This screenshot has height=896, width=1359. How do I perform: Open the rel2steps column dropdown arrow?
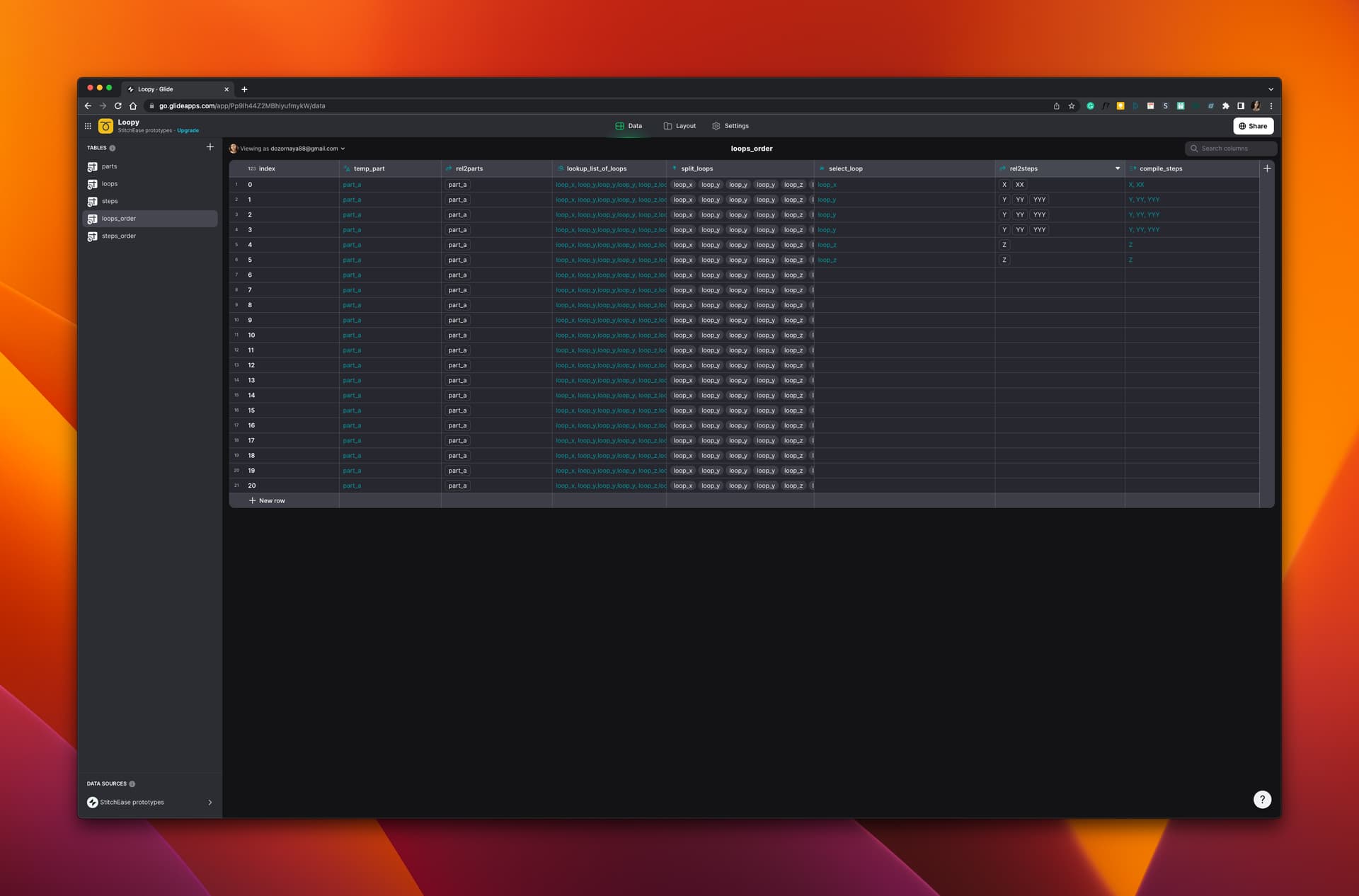point(1118,168)
